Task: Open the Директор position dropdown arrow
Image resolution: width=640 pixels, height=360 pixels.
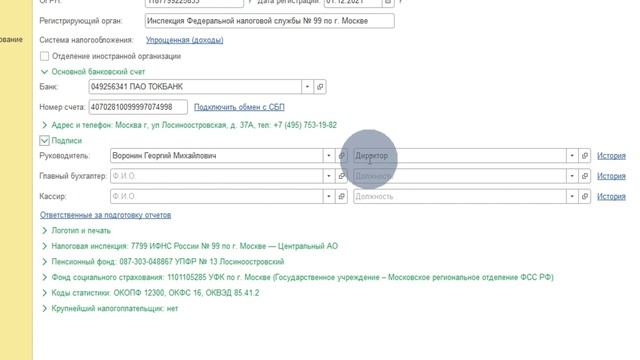Action: [572, 156]
